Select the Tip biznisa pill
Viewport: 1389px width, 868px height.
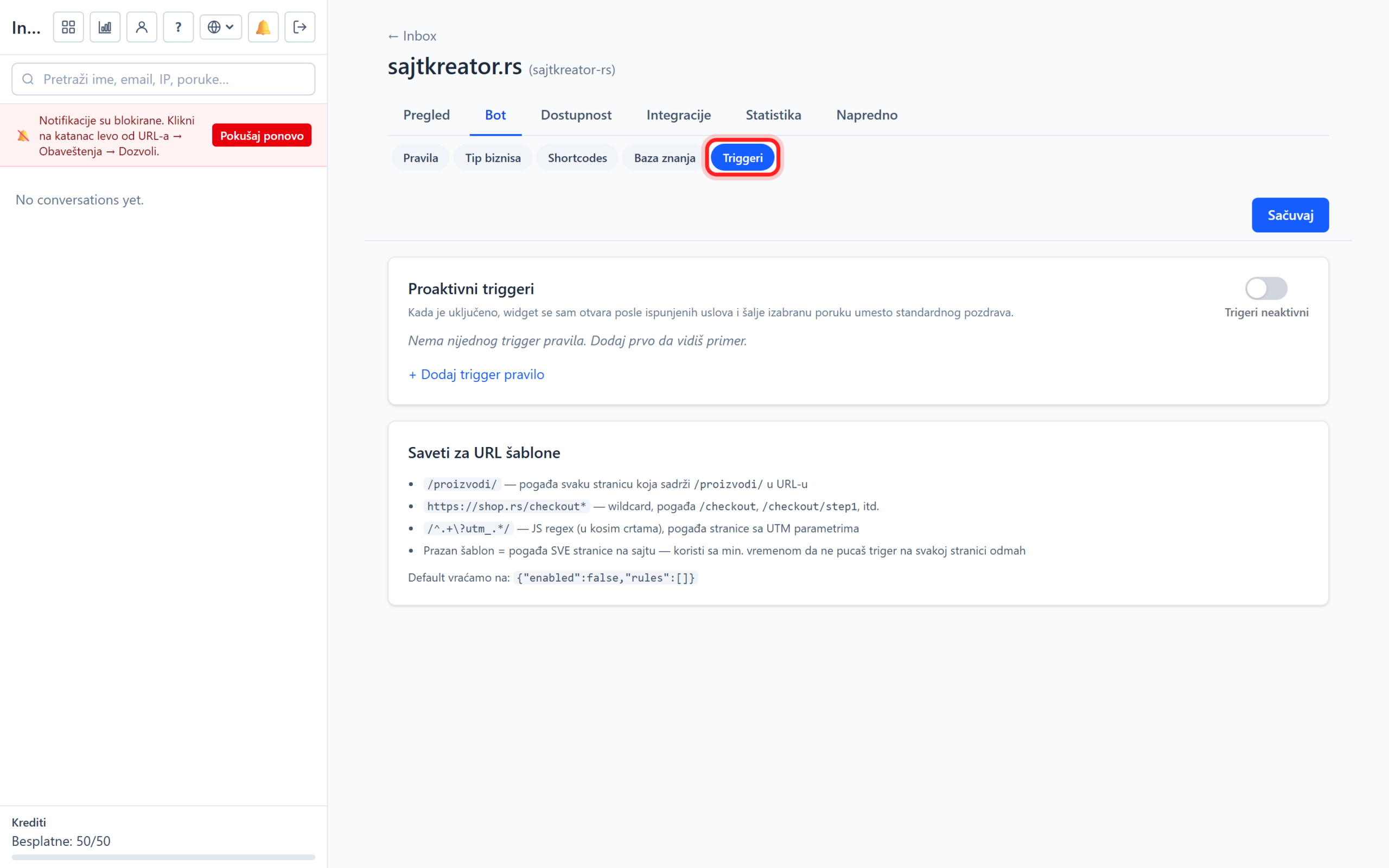[493, 158]
